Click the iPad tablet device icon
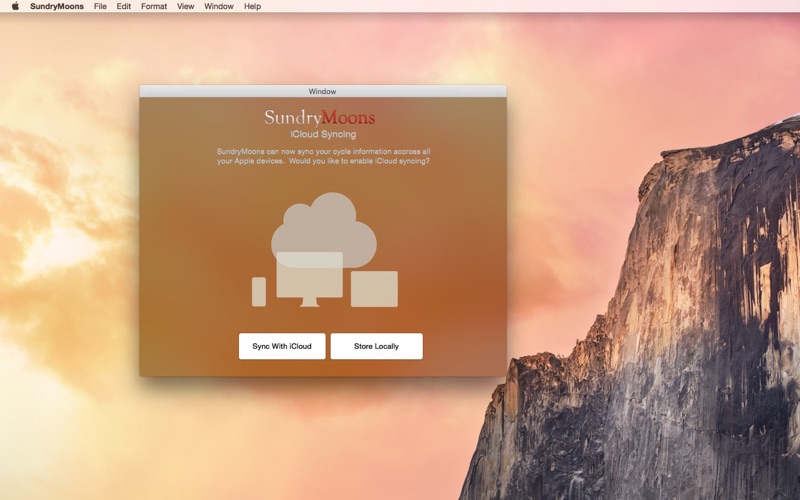The width and height of the screenshot is (800, 500). click(374, 289)
